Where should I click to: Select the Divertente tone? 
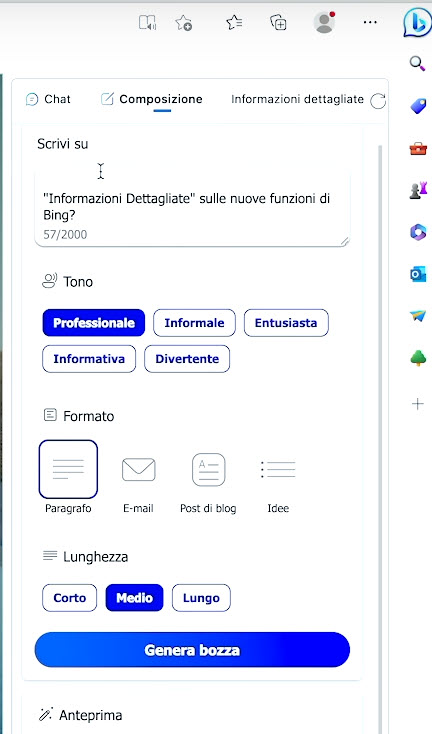pos(187,359)
